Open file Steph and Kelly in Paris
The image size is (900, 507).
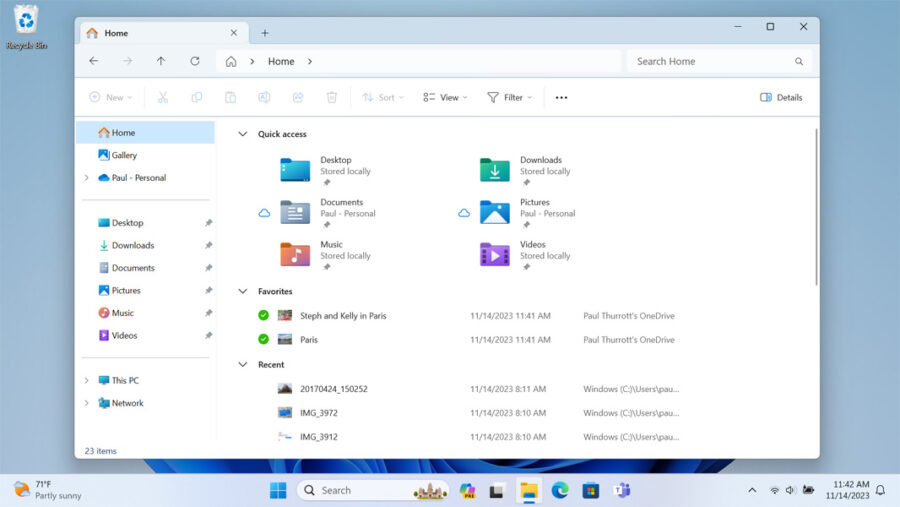343,316
